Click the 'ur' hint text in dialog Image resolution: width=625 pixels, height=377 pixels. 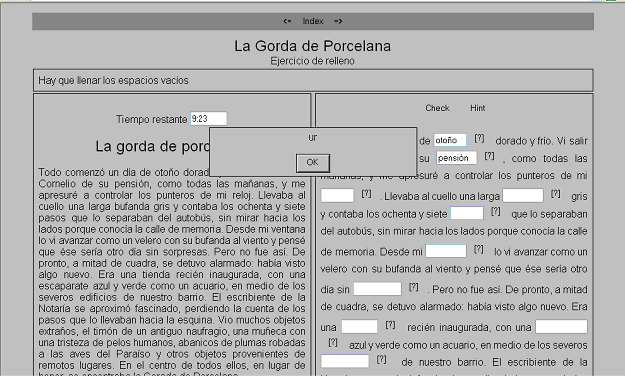312,137
